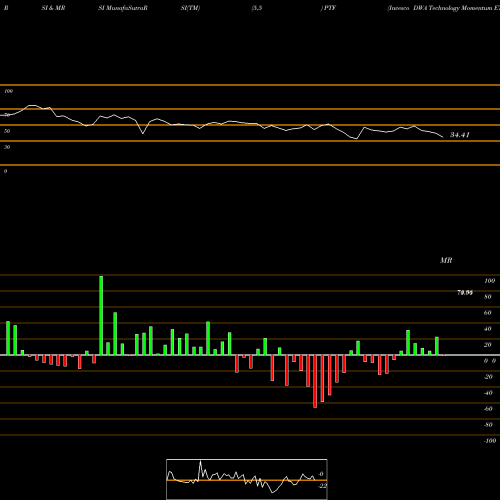Screen dimensions: 500x500
Task: Click the RSI axis label 30
Action: pos(7,147)
